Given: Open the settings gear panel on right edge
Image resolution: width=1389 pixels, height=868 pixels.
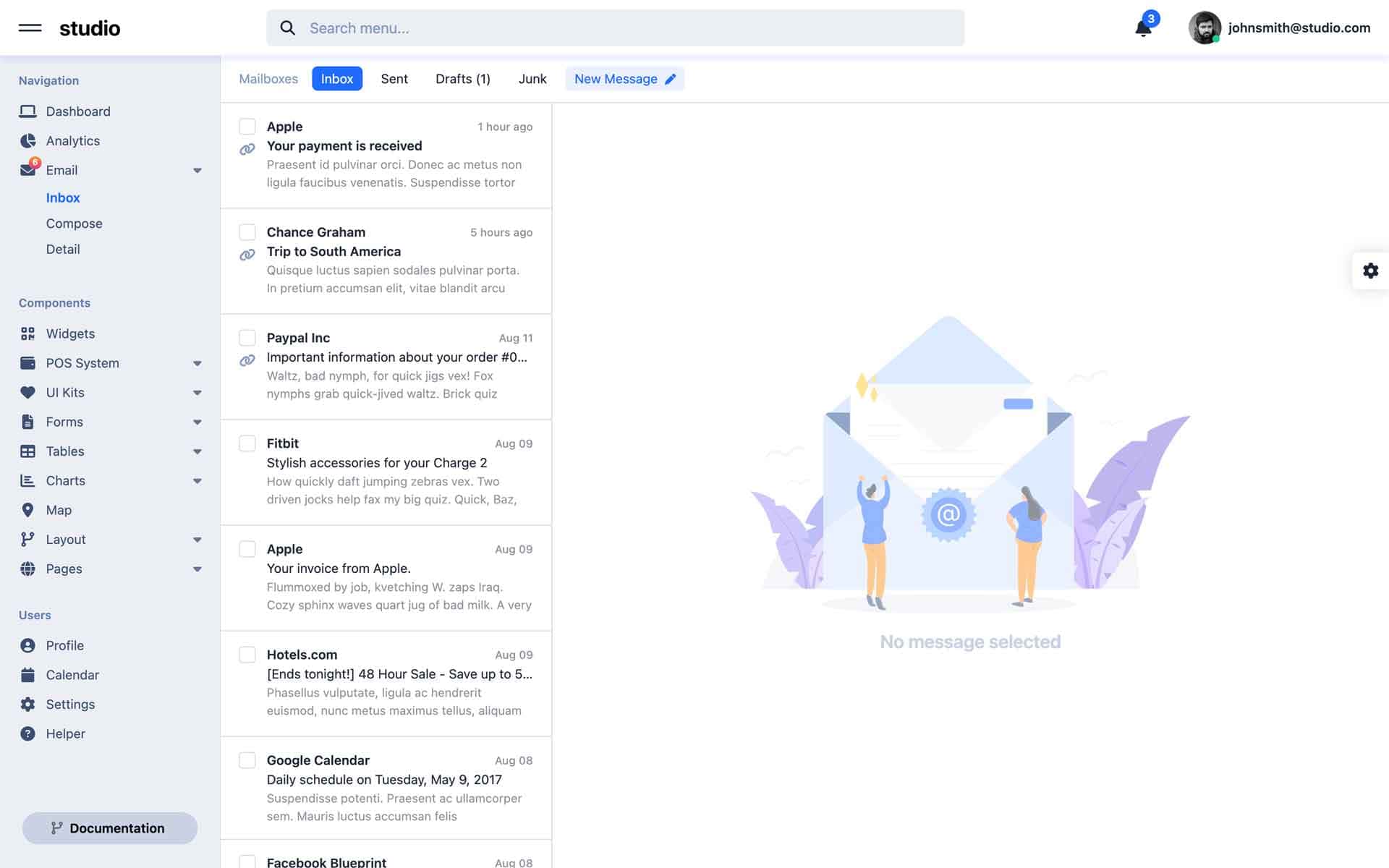Looking at the screenshot, I should [1370, 271].
